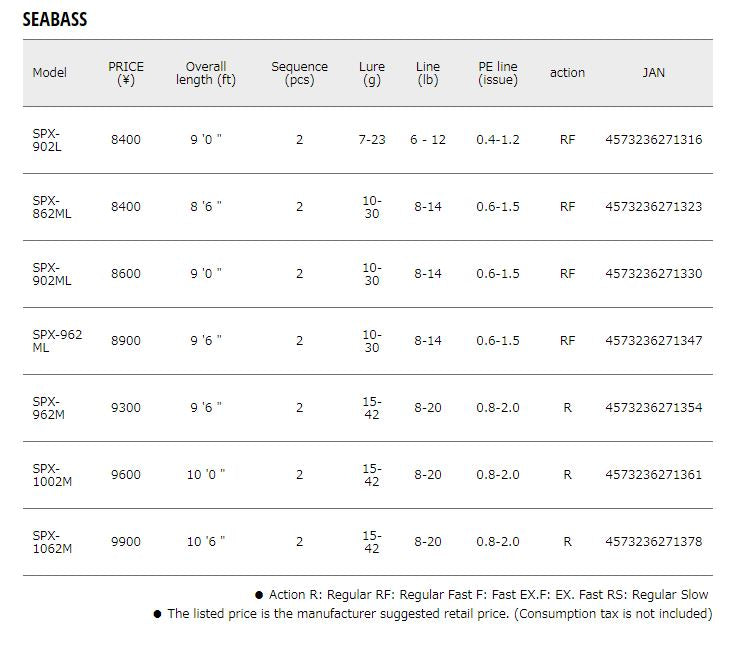Select the SPX-902ML model cell
This screenshot has width=749, height=649.
pos(51,274)
